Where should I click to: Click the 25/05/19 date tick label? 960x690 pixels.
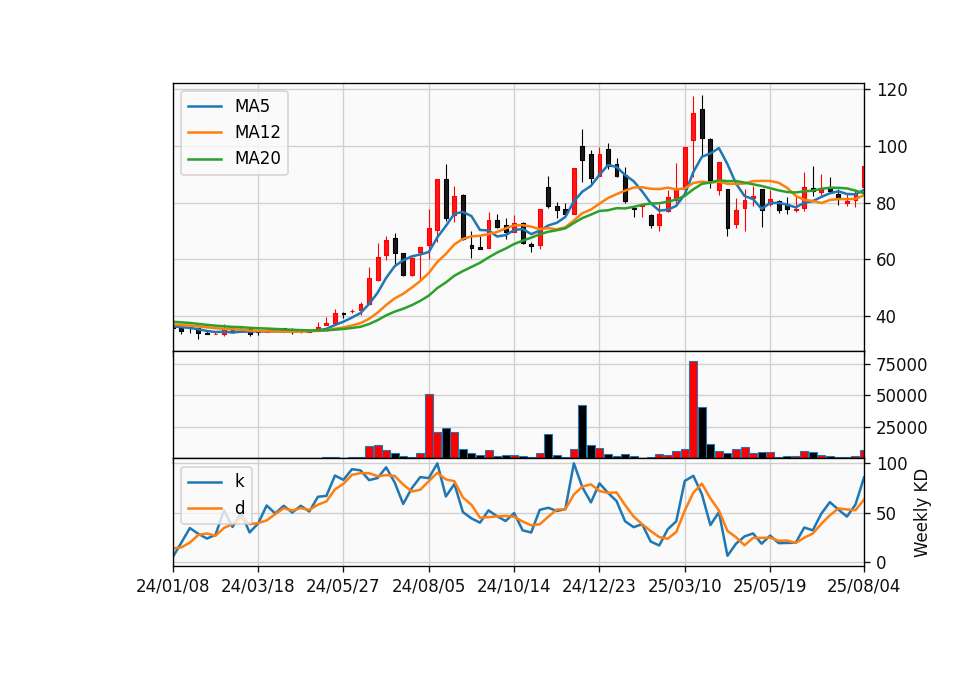(x=770, y=587)
